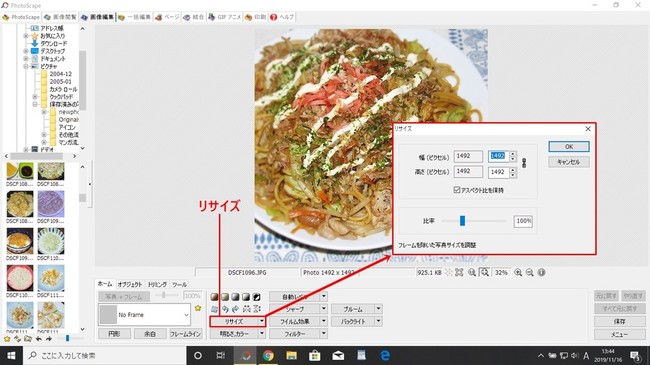
Task: Click the 比率 ratio slider handle
Action: [x=462, y=221]
